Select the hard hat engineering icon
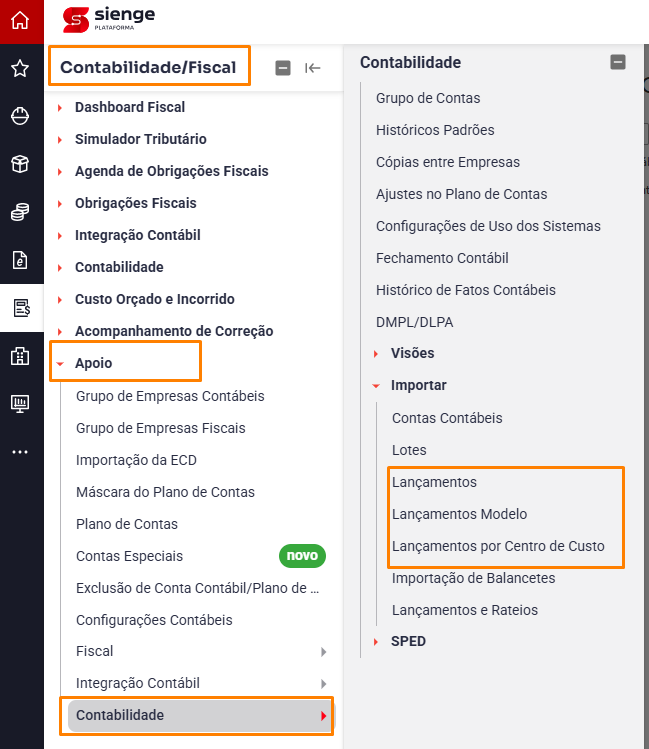The height and width of the screenshot is (749, 649). click(x=20, y=116)
